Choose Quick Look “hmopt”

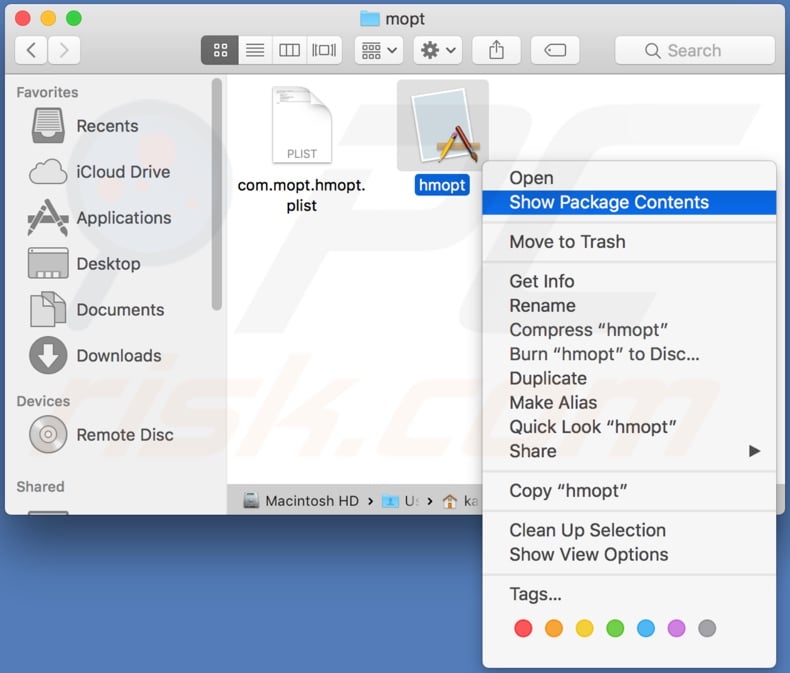[x=629, y=426]
